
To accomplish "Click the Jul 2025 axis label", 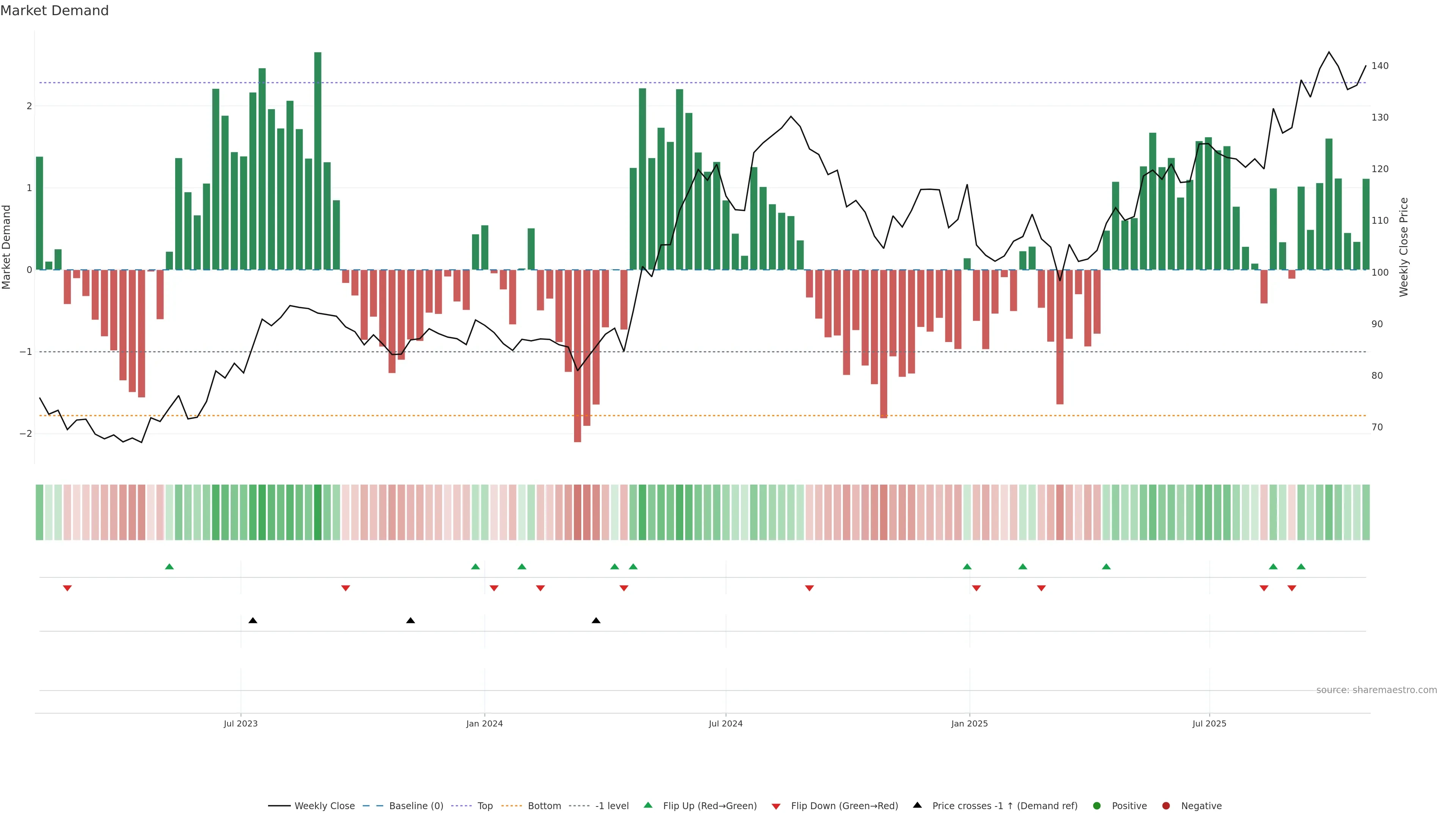I will 1209,723.
